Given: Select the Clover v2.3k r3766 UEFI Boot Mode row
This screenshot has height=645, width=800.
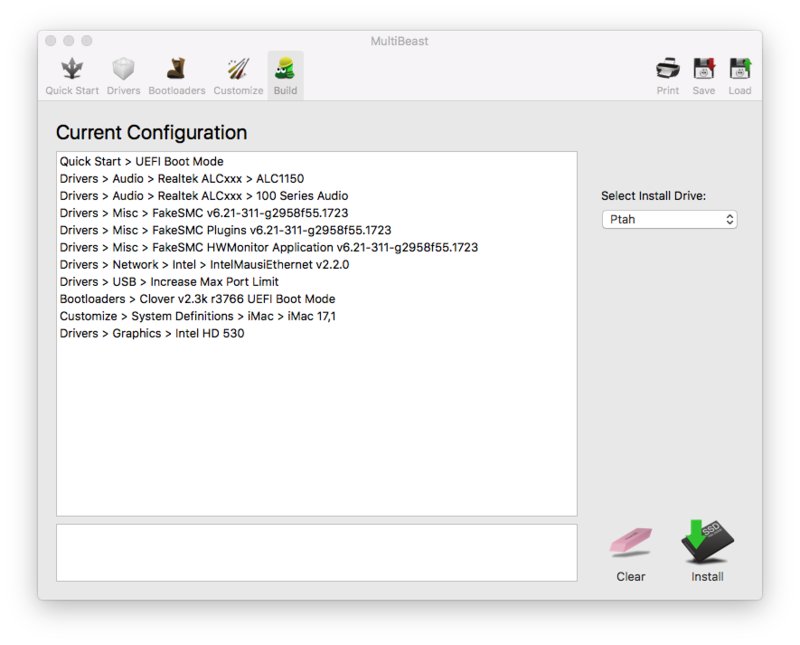Looking at the screenshot, I should 316,299.
